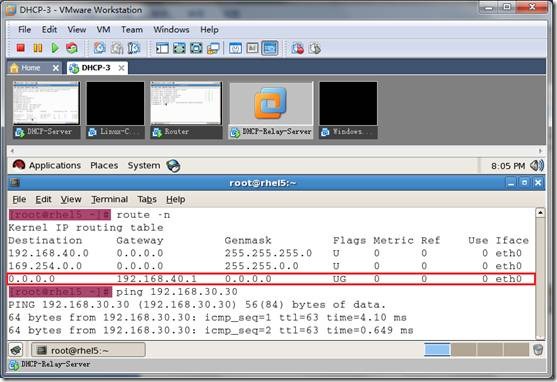The height and width of the screenshot is (382, 557).
Task: Select the DHCP-Server VM thumbnail
Action: click(46, 110)
